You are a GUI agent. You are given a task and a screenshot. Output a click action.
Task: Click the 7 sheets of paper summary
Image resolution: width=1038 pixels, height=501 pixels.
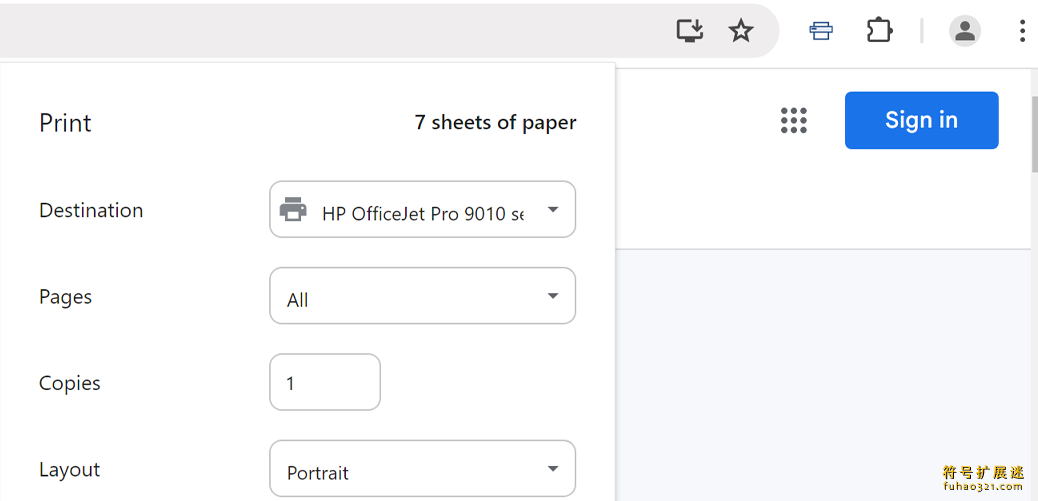[495, 122]
